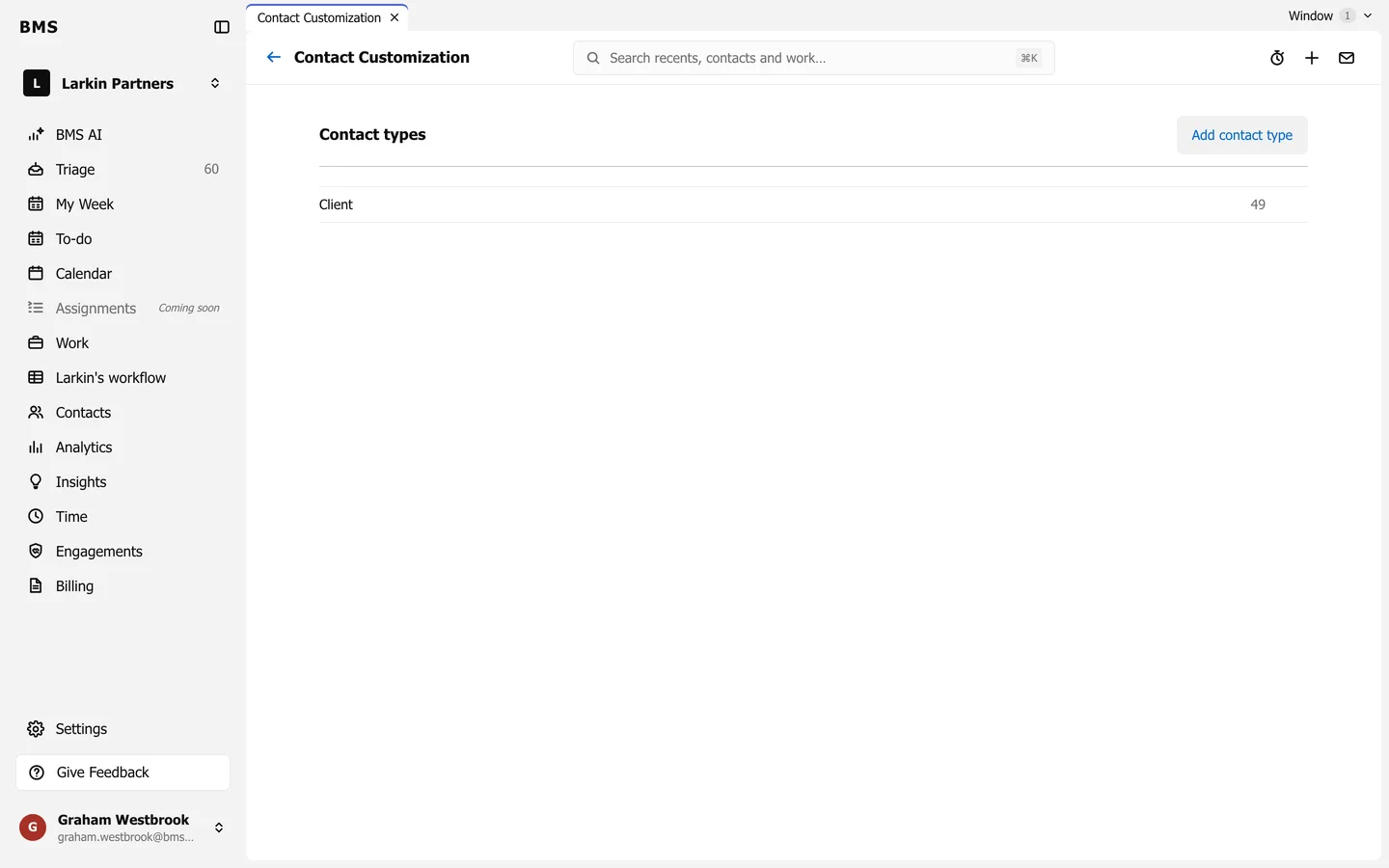
Task: Open Billing section
Action: [x=123, y=586]
